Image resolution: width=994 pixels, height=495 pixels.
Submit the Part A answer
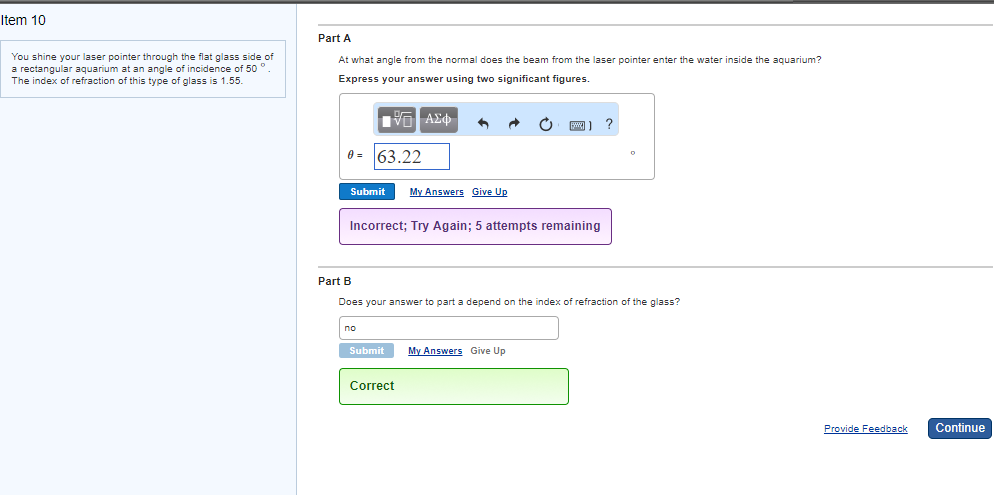click(x=367, y=191)
